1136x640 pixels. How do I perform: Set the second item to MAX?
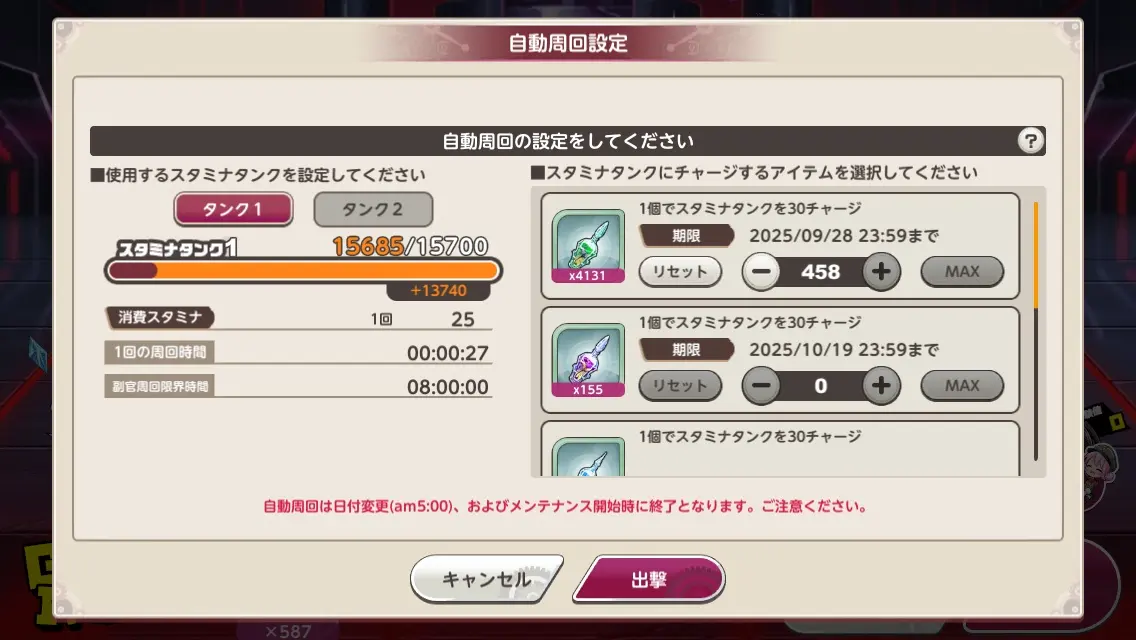tap(961, 386)
